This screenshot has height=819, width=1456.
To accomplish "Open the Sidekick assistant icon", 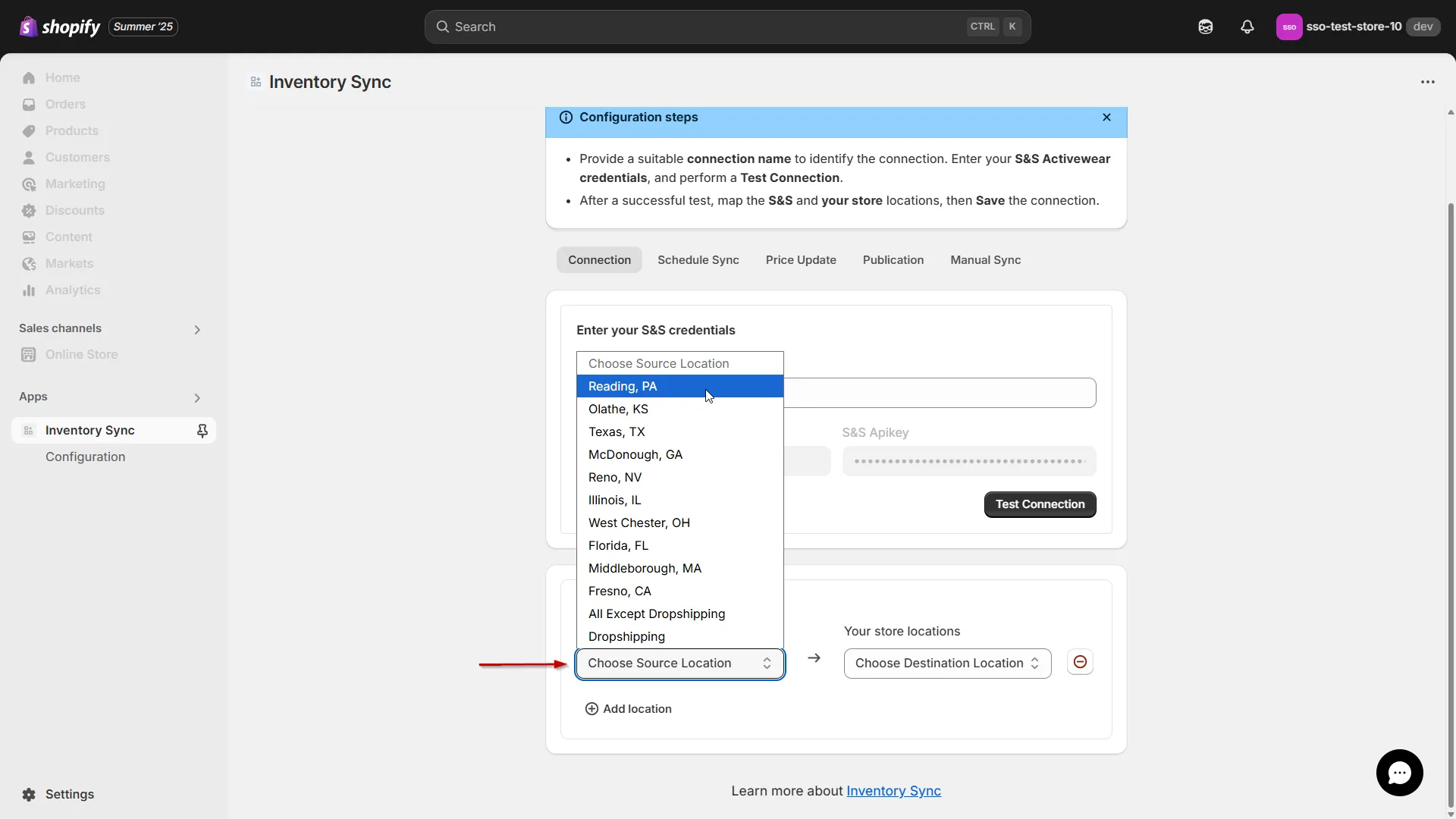I will (x=1206, y=27).
